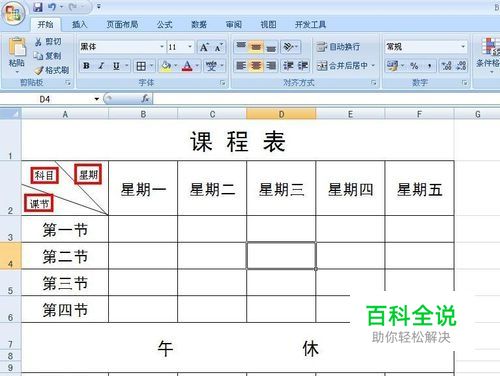
Task: Open the font size dropdown
Action: [190, 47]
